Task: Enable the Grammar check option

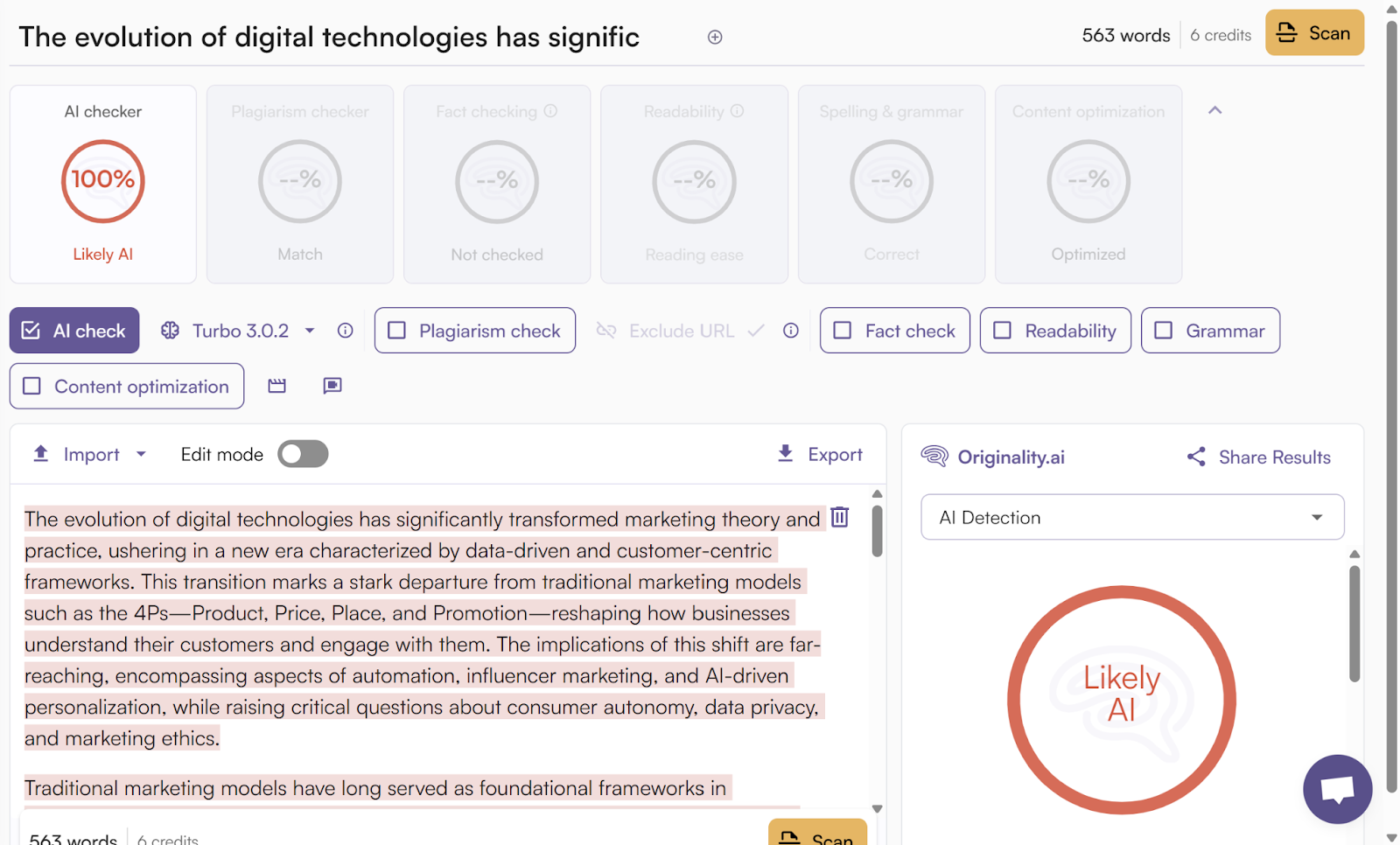Action: 1163,331
